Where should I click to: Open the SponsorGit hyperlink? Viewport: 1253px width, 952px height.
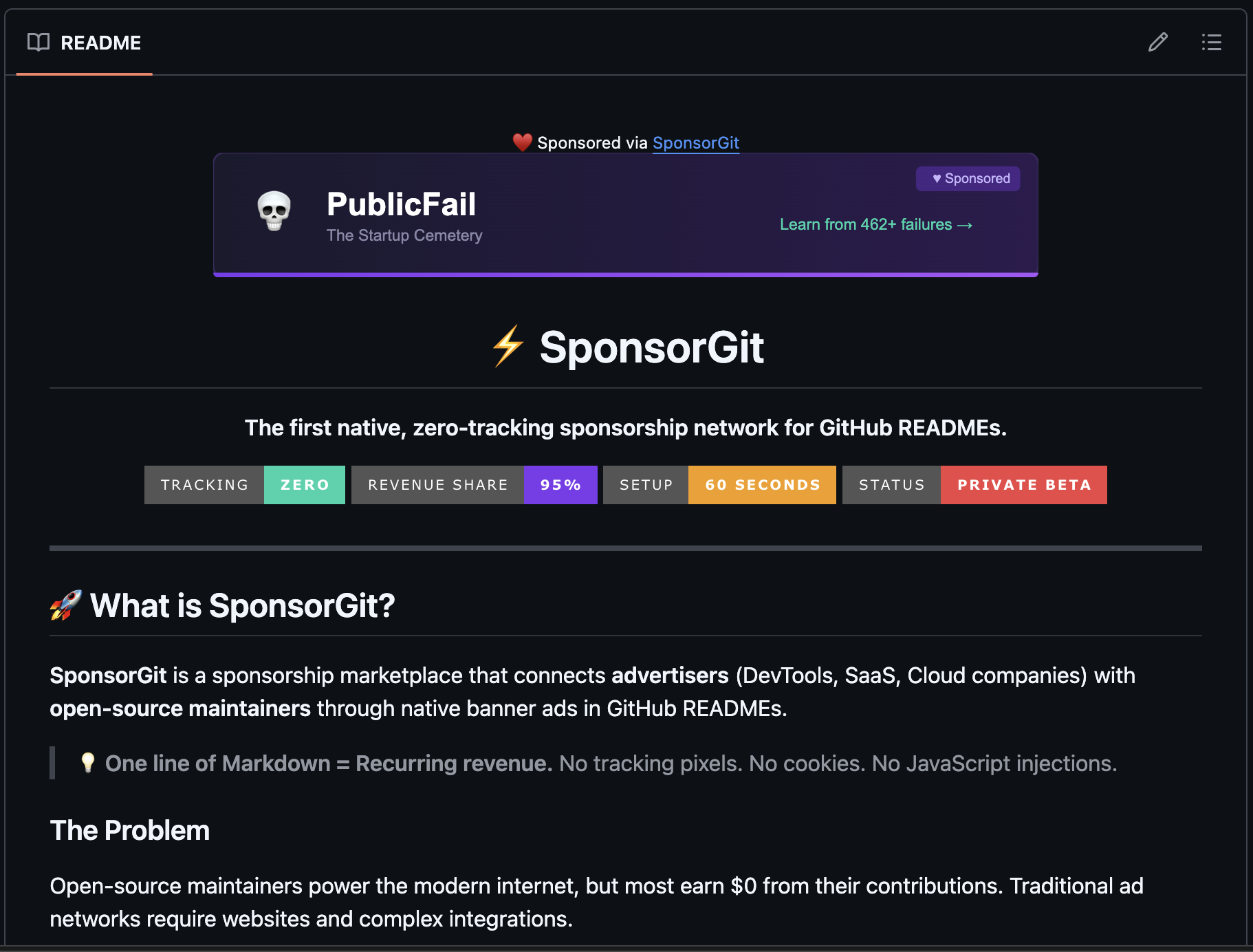[696, 143]
